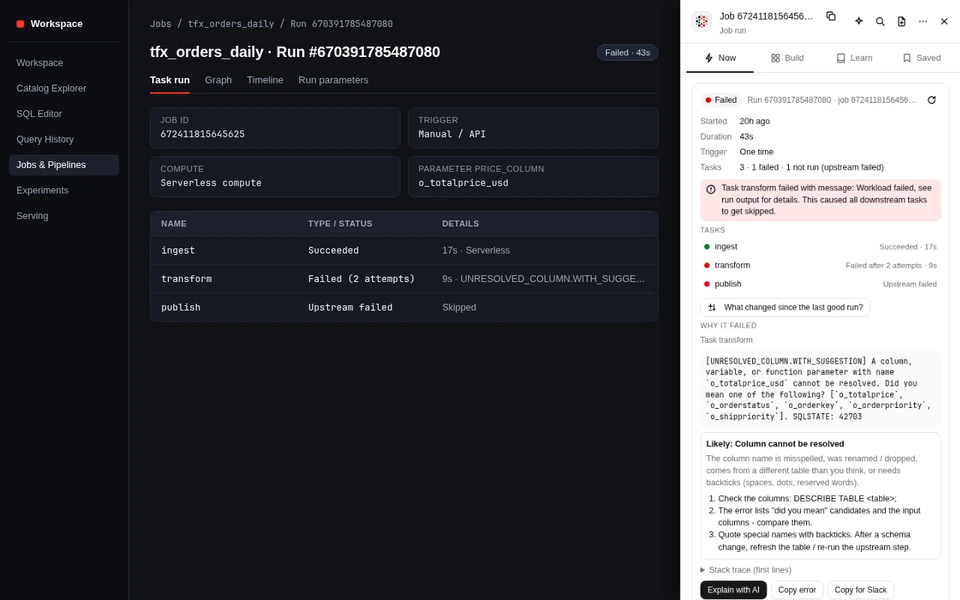Expand the Stack trace (first lines) section

746,570
